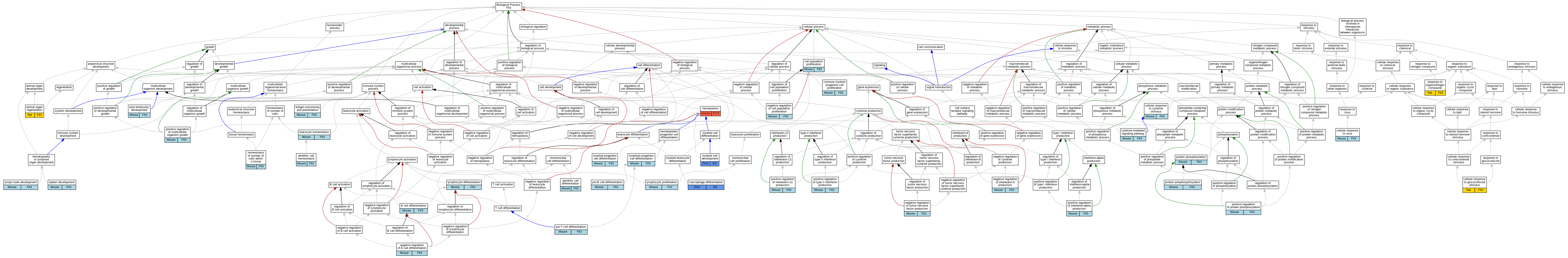The width and height of the screenshot is (1568, 258).
Task: Click the 'tumor necrosis factor production' node
Action: click(894, 159)
